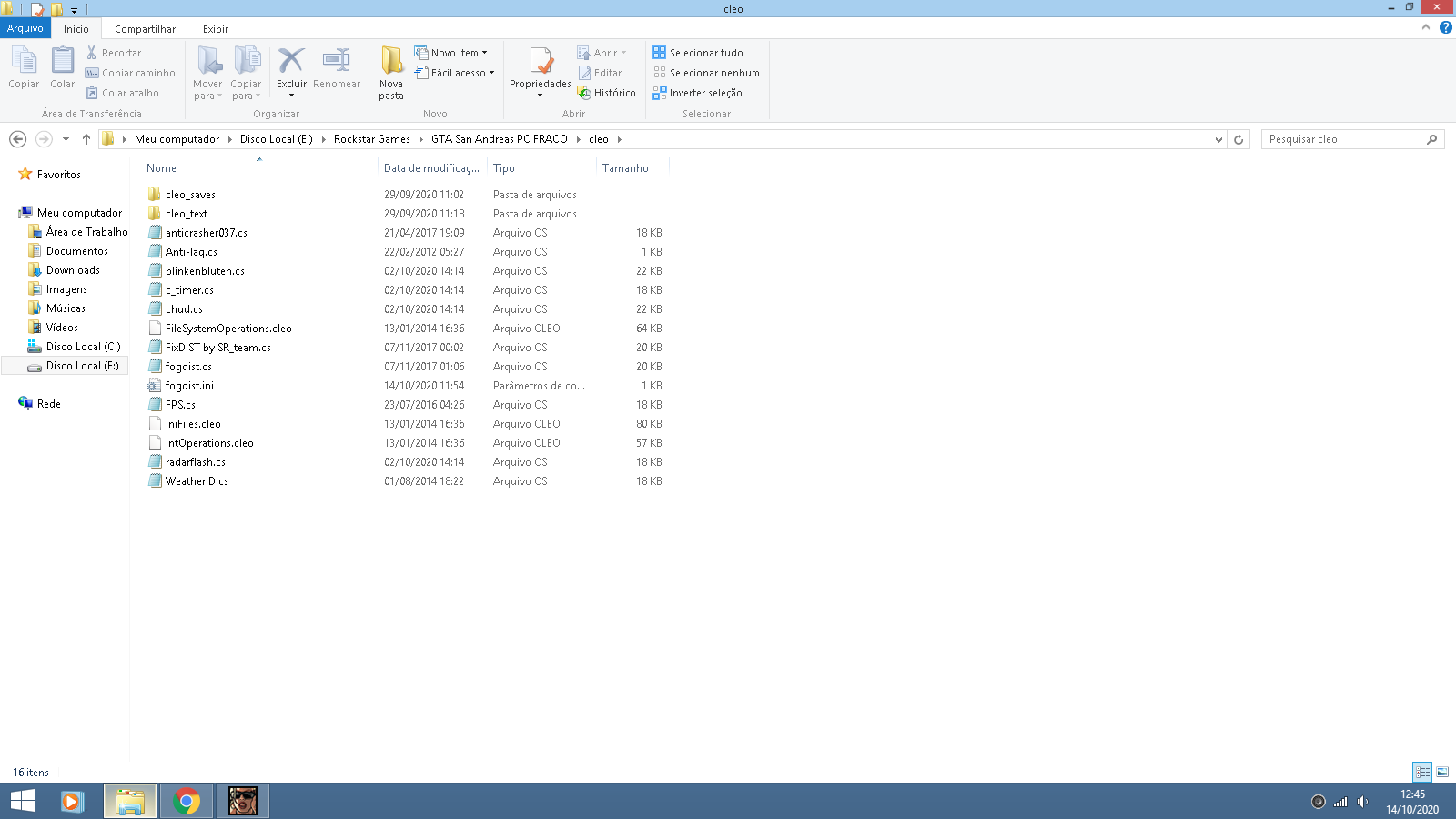Viewport: 1456px width, 819px height.
Task: Go back with the back arrow
Action: pyautogui.click(x=17, y=139)
